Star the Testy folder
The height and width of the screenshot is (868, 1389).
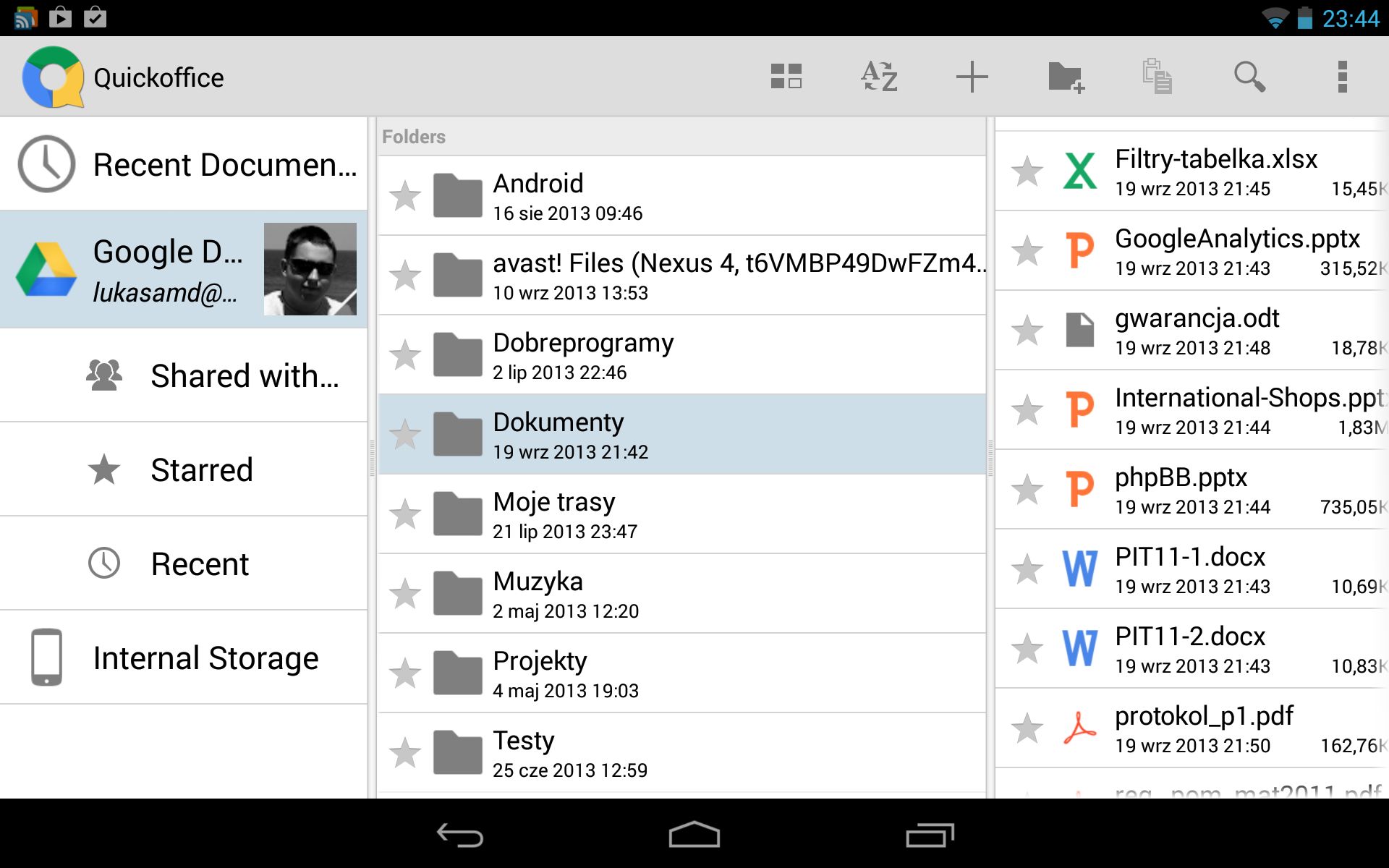[x=405, y=753]
